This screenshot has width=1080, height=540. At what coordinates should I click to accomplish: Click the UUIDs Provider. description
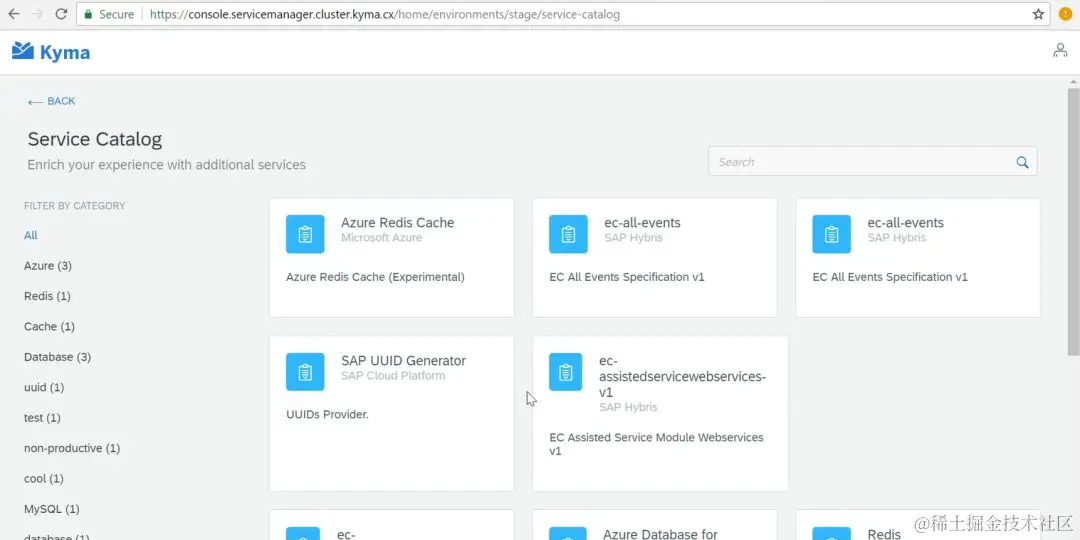coord(327,415)
